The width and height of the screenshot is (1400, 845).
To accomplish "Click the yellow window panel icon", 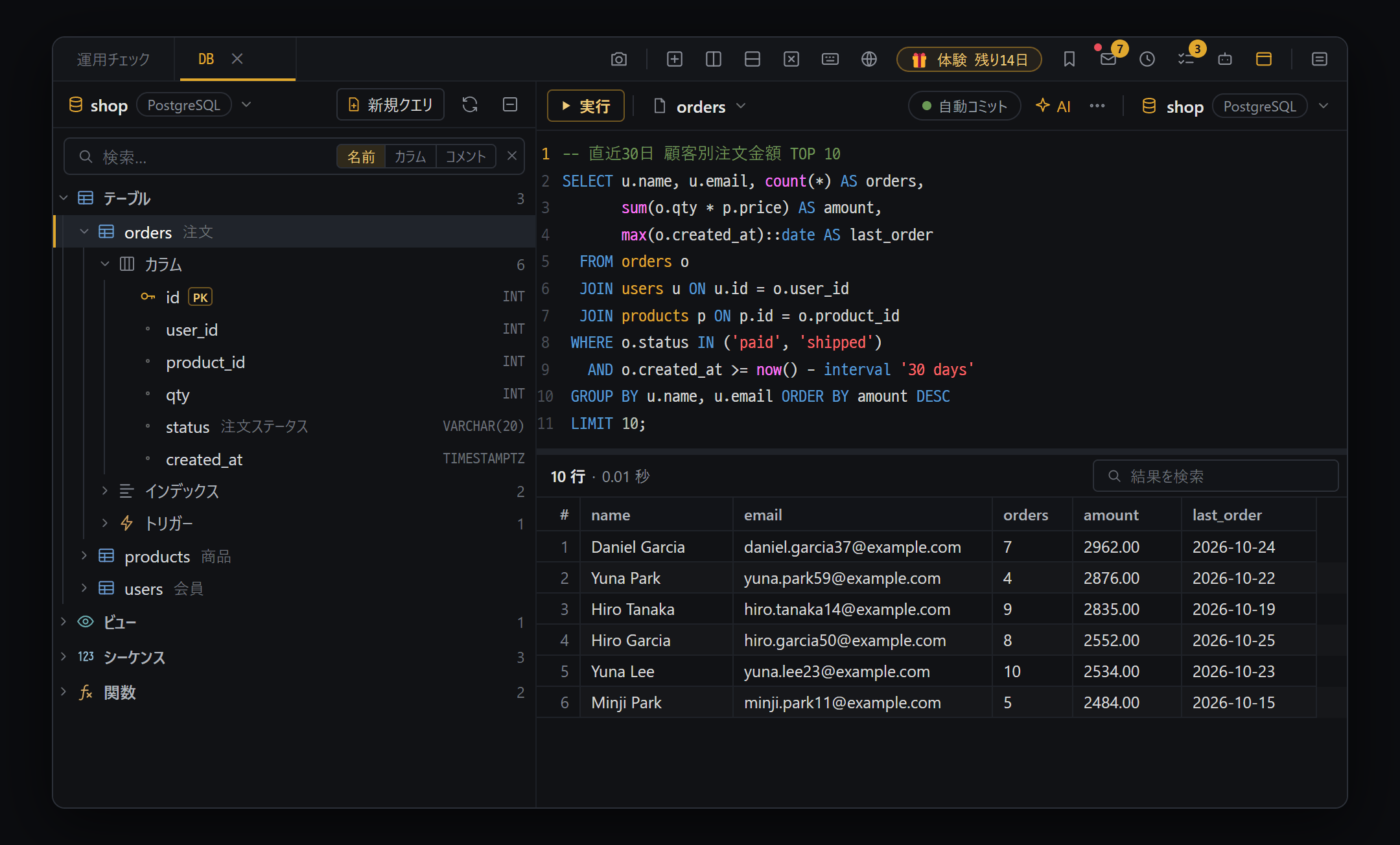I will (x=1264, y=59).
